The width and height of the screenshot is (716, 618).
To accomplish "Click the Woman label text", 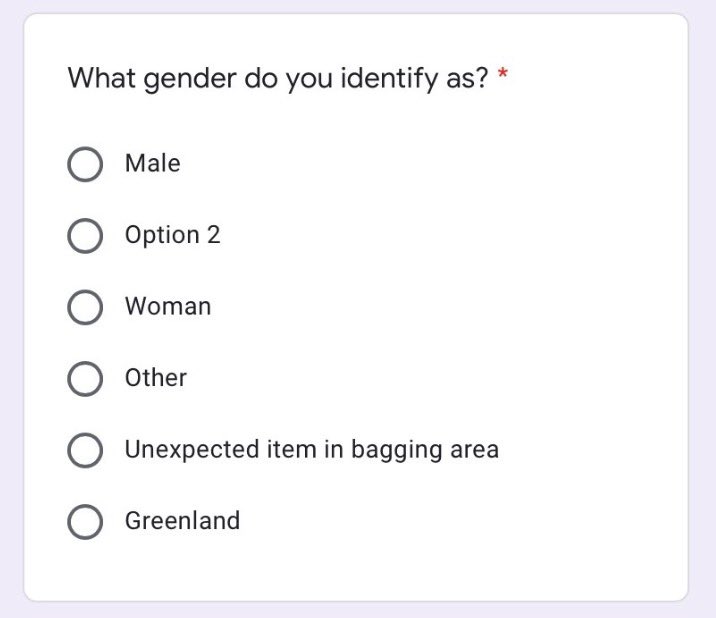I will 167,306.
